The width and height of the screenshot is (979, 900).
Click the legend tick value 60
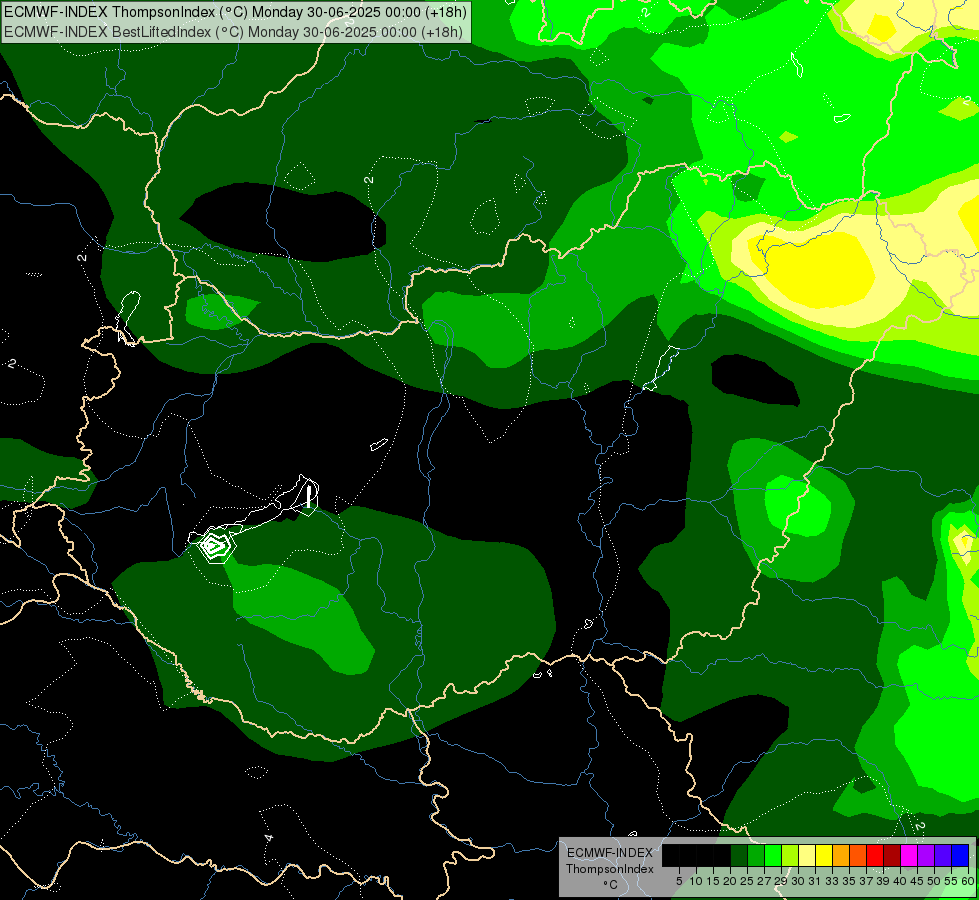click(x=968, y=881)
